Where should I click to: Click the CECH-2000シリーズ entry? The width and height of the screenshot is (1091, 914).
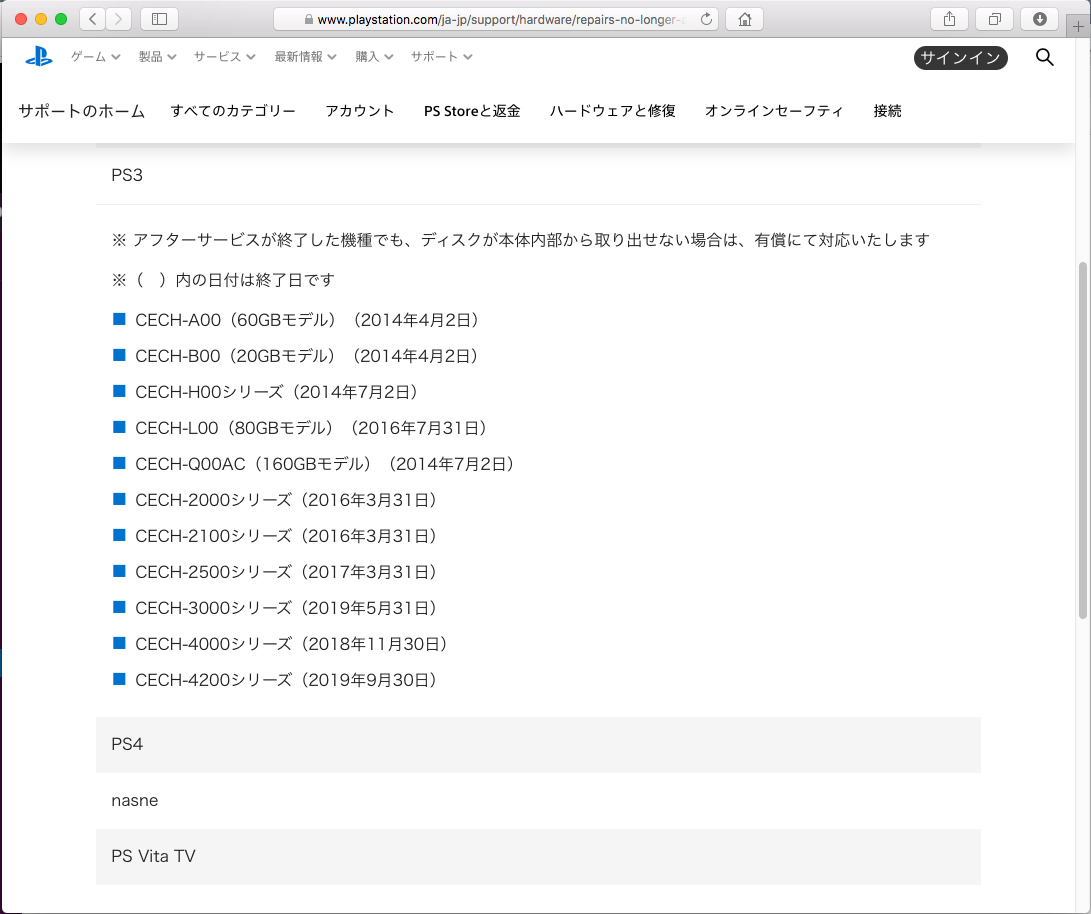[286, 501]
